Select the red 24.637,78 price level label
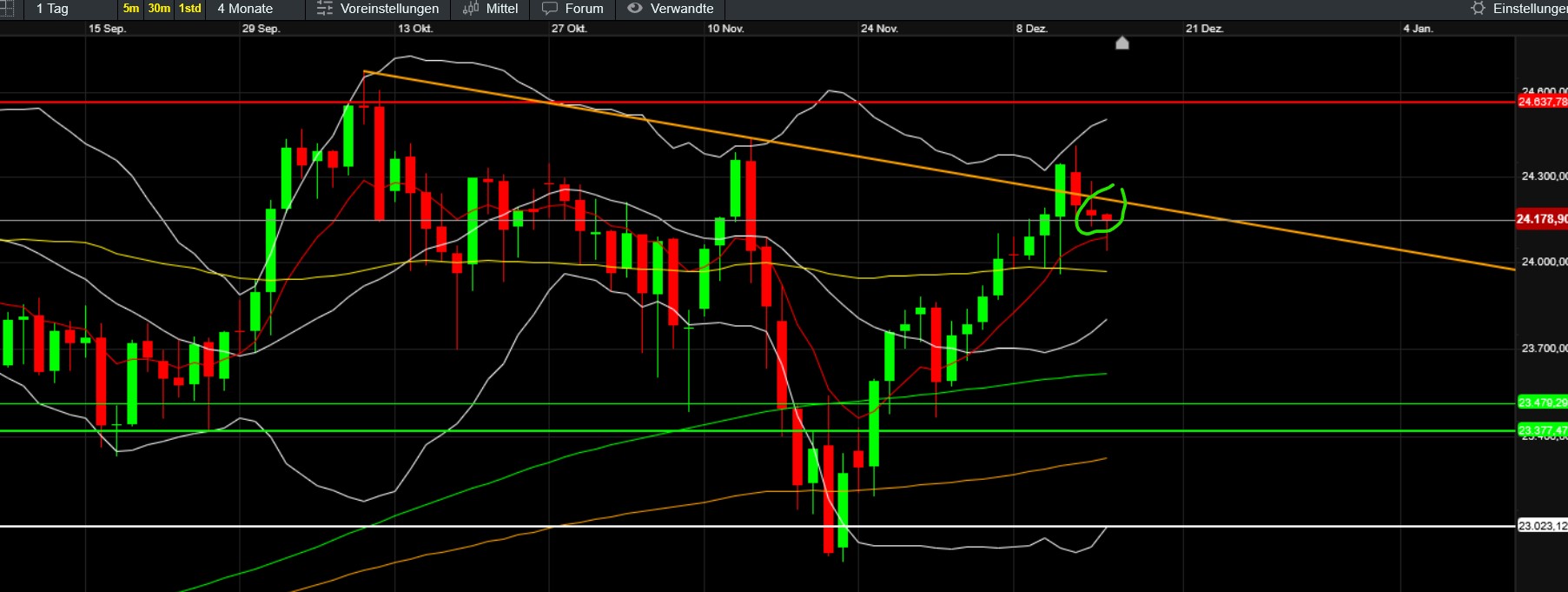1568x592 pixels. click(x=1542, y=103)
